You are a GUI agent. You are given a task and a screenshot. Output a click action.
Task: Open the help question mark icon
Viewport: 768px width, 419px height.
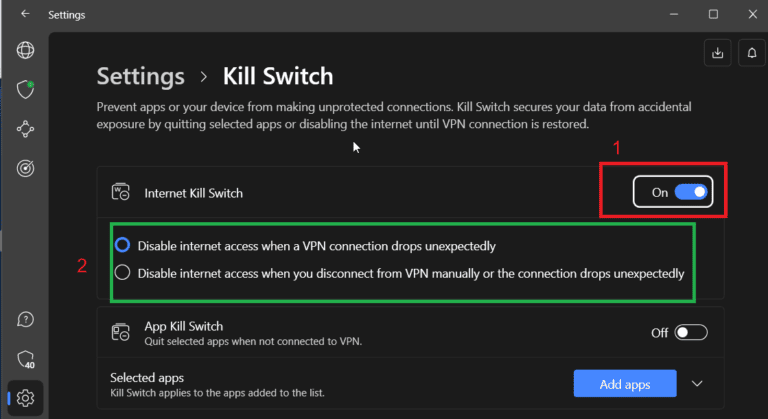25,320
